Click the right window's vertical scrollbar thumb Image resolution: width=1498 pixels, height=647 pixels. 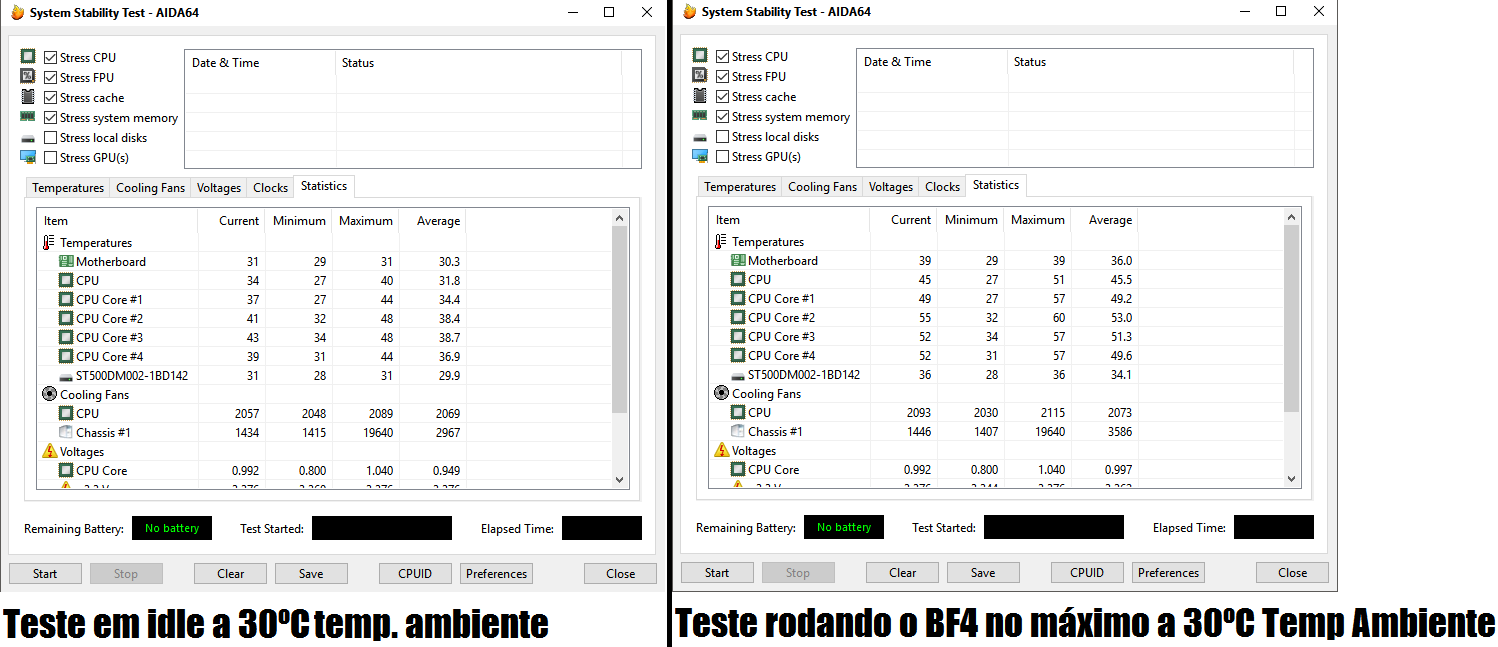1291,318
